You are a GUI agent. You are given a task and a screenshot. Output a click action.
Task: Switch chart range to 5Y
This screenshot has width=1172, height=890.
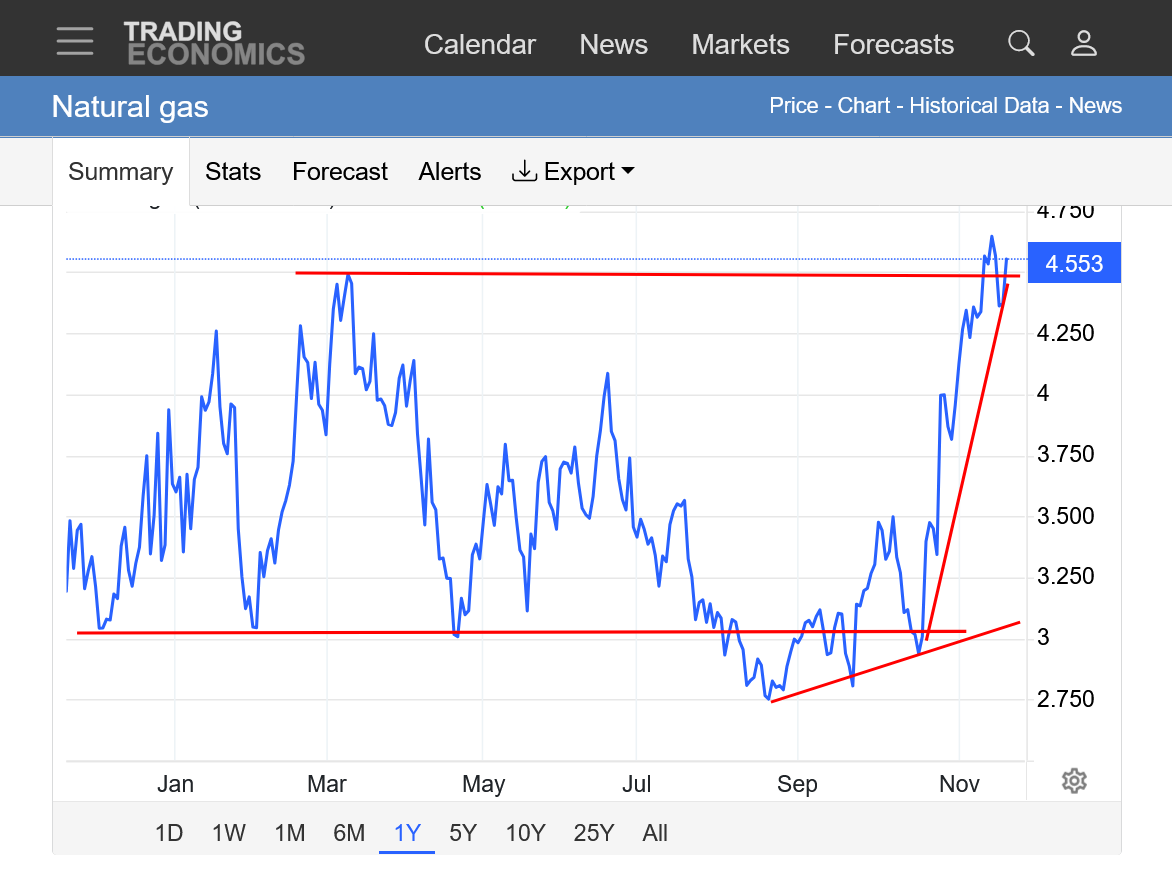pyautogui.click(x=463, y=833)
